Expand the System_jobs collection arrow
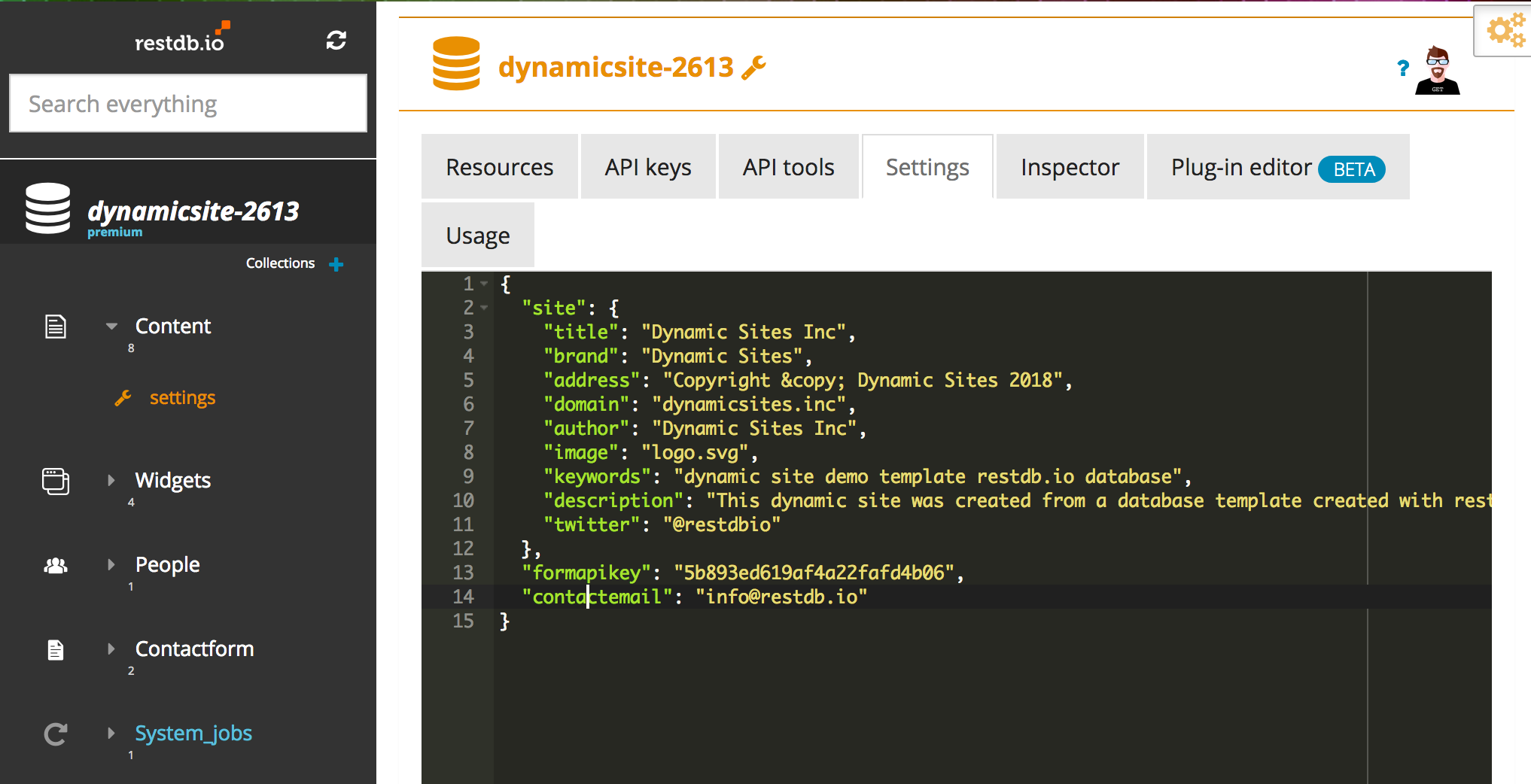 pos(111,733)
